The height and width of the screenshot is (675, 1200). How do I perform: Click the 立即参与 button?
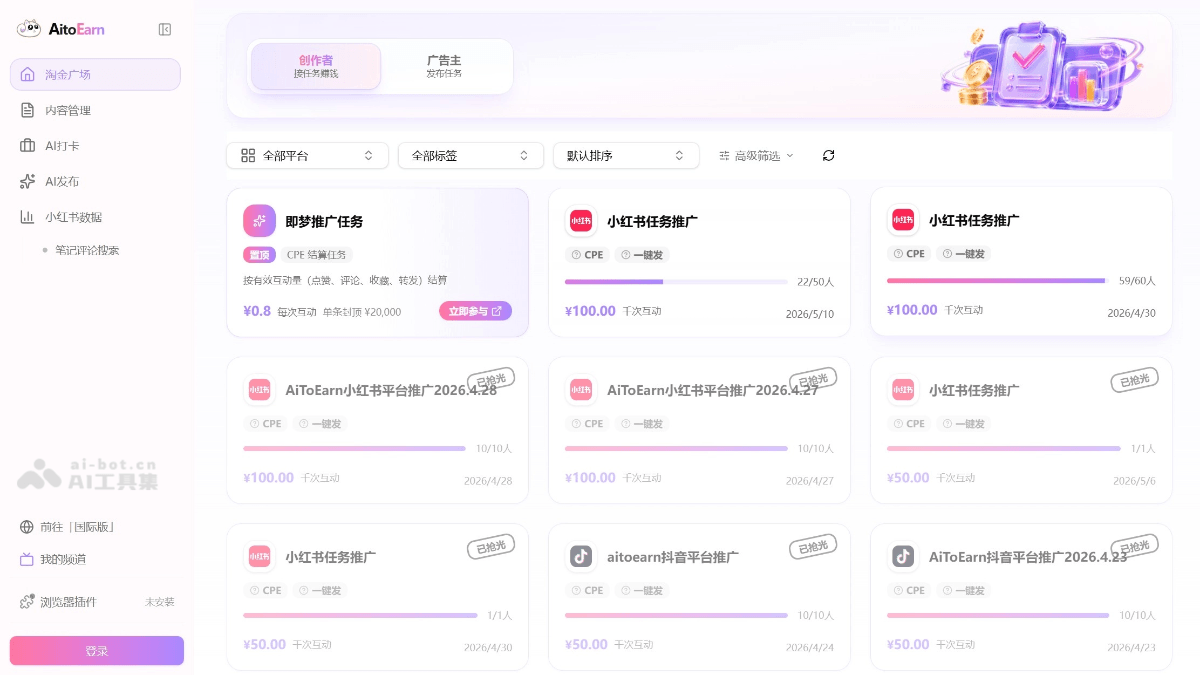(x=475, y=311)
